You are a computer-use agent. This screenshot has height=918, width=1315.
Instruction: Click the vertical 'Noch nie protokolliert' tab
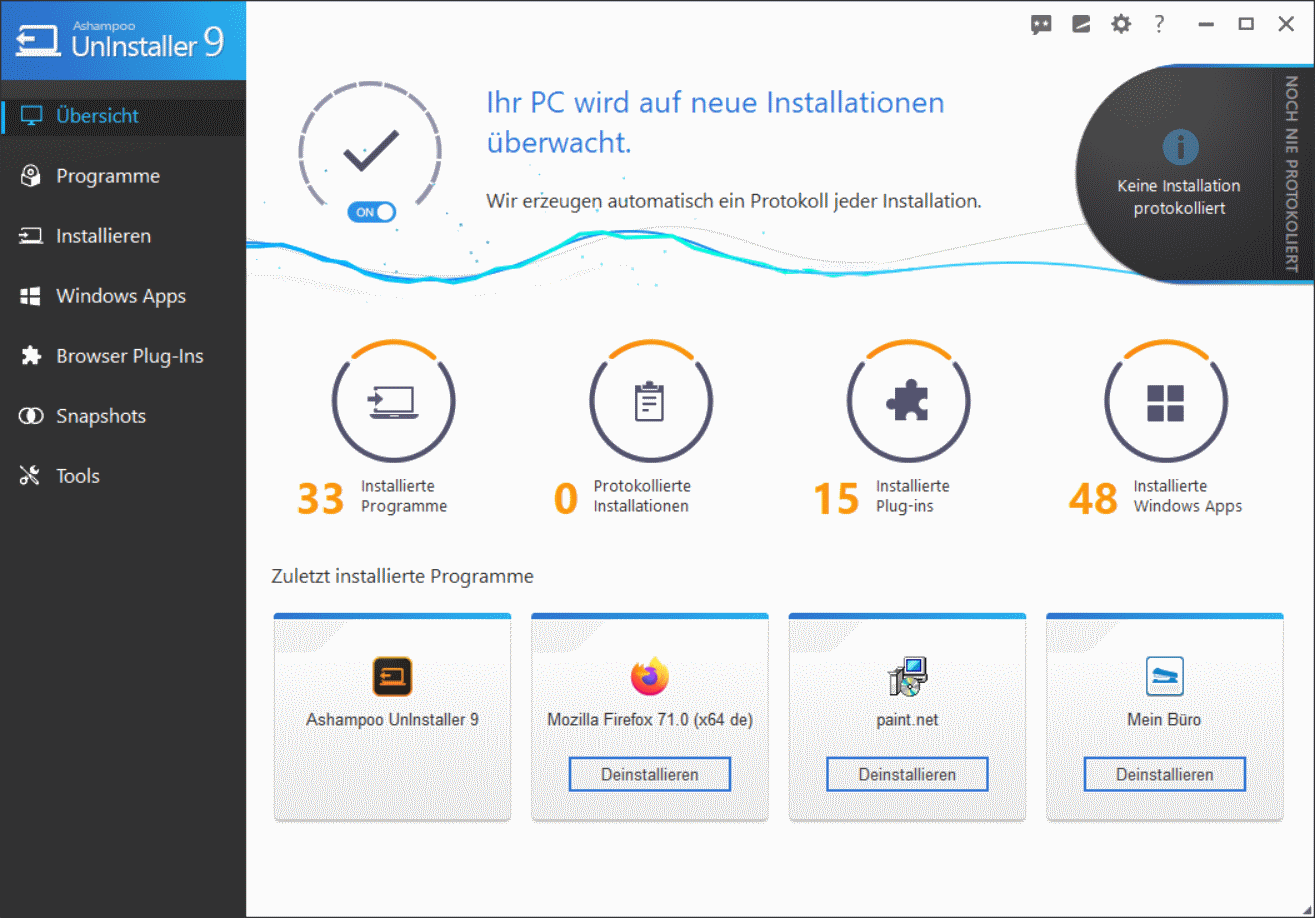[1291, 174]
